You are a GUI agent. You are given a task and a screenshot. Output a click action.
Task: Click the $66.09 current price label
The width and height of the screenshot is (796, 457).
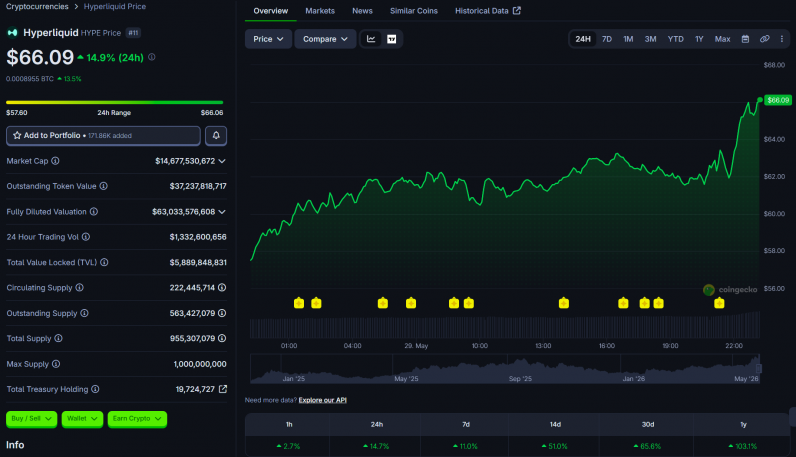click(x=778, y=100)
